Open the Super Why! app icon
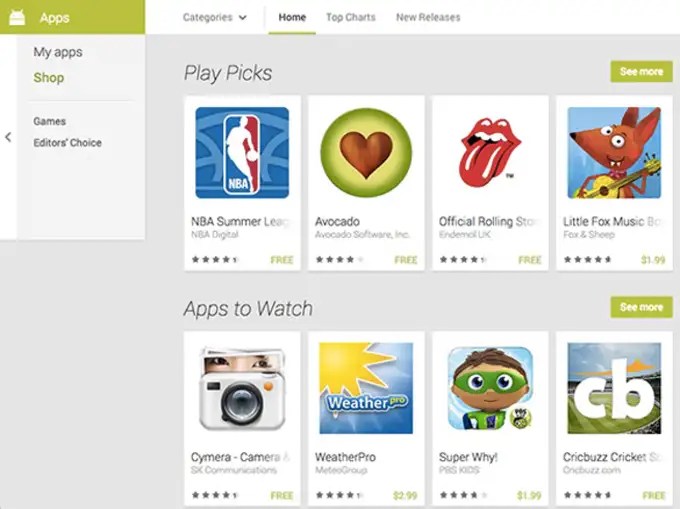680x509 pixels. coord(490,388)
